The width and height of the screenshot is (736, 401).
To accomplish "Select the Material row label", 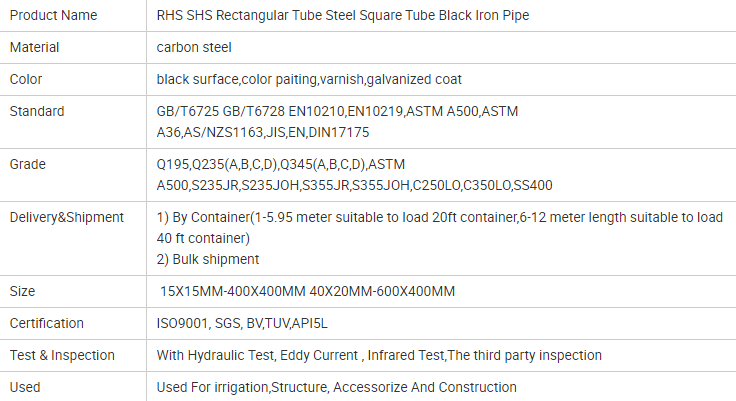I will tap(34, 47).
